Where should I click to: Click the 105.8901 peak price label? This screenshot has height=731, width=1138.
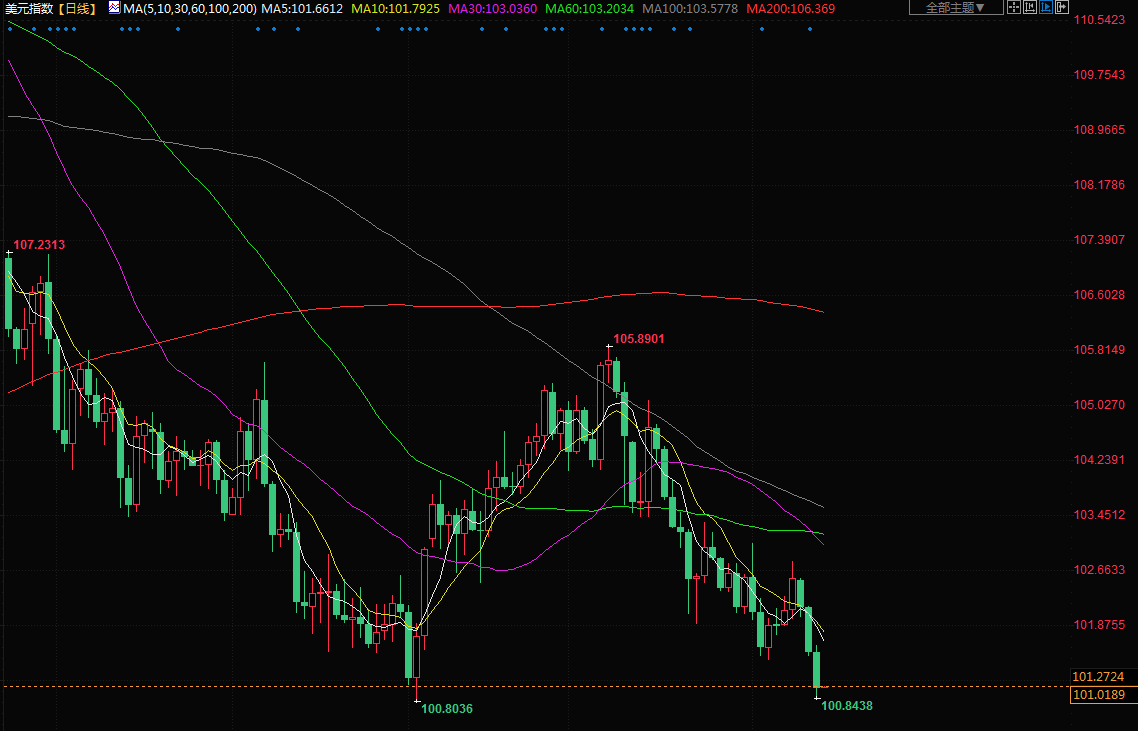tap(639, 339)
